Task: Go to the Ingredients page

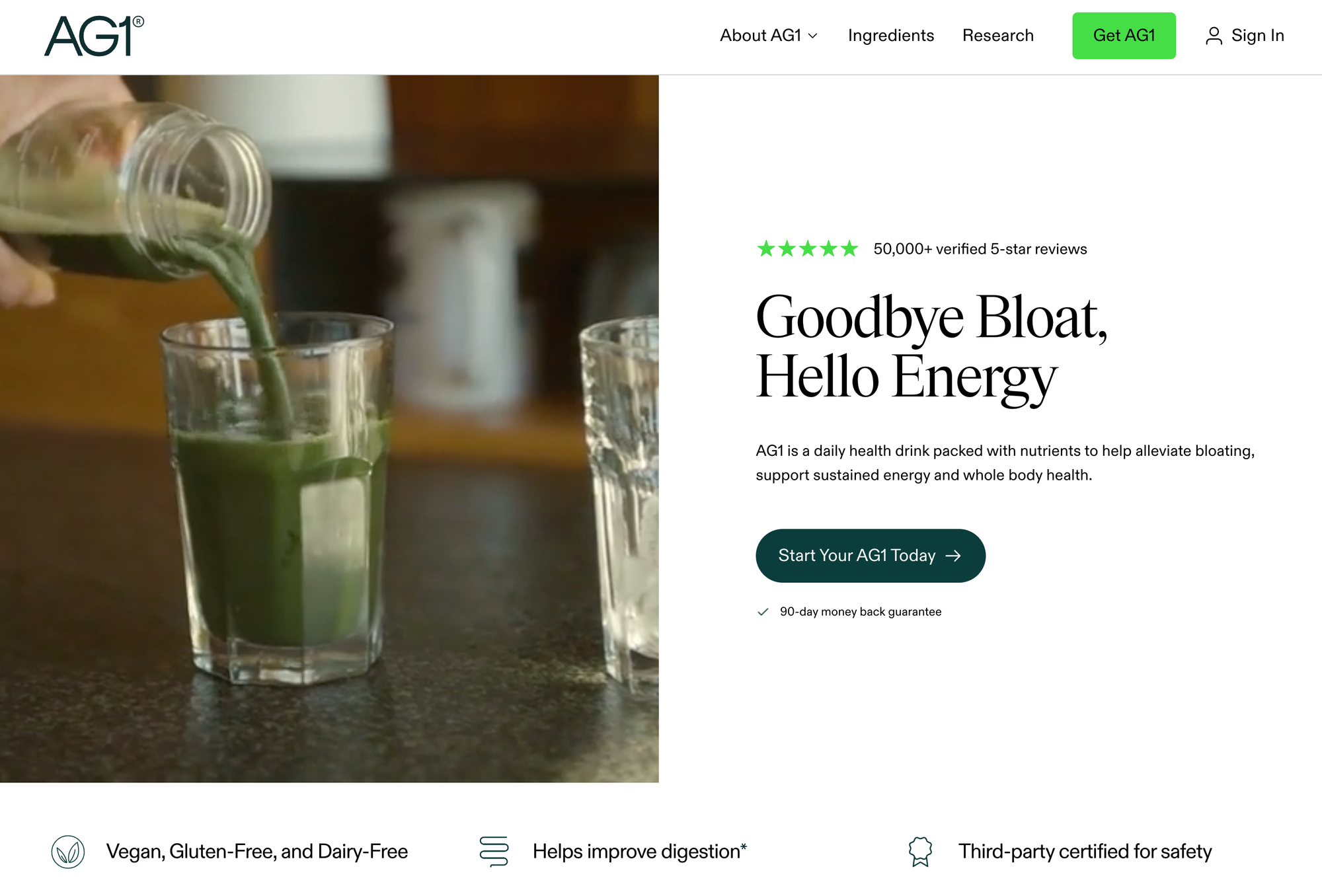Action: (891, 36)
